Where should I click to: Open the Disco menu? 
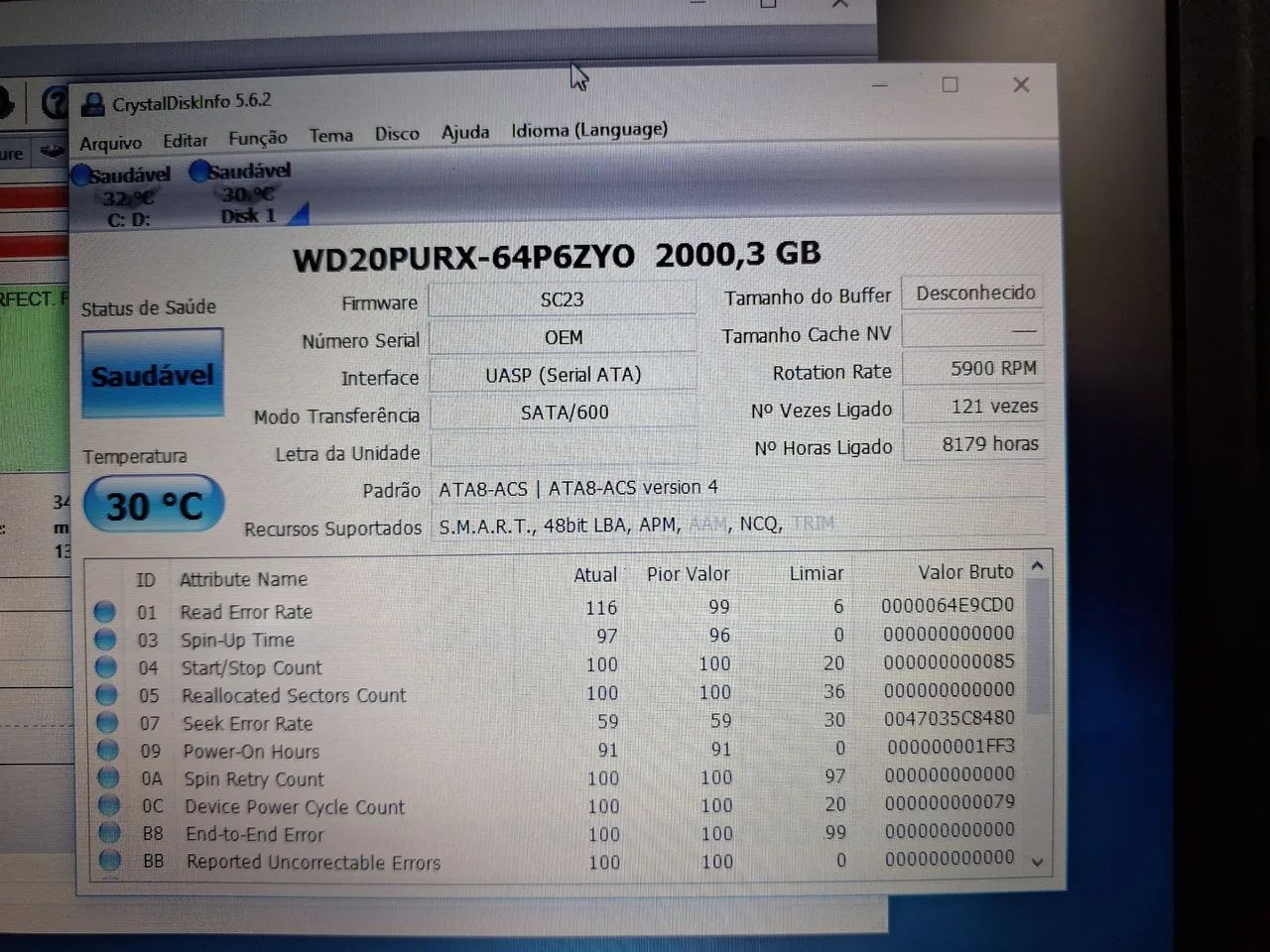click(x=397, y=133)
